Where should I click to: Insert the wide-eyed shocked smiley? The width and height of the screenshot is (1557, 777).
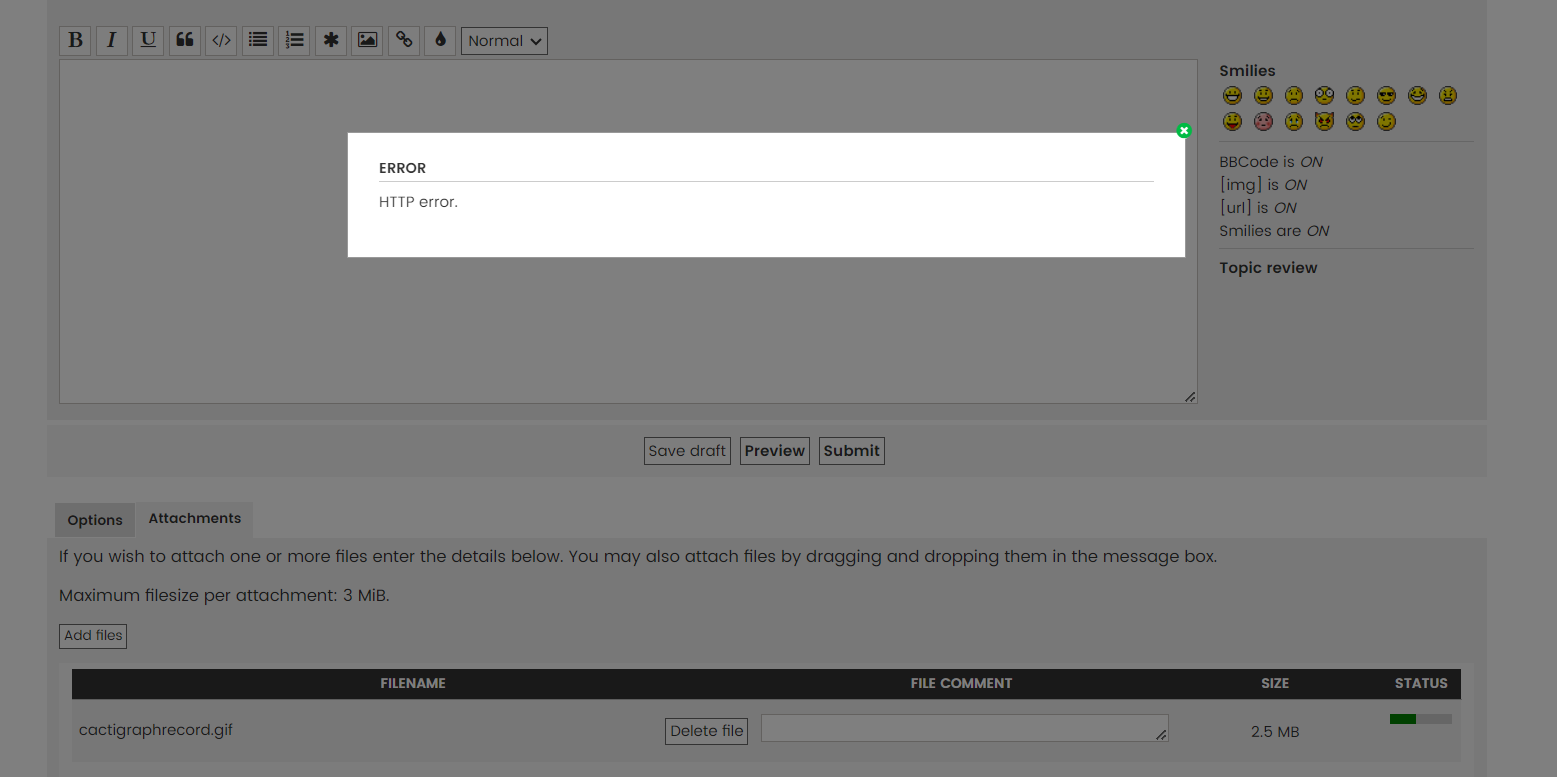1325,96
